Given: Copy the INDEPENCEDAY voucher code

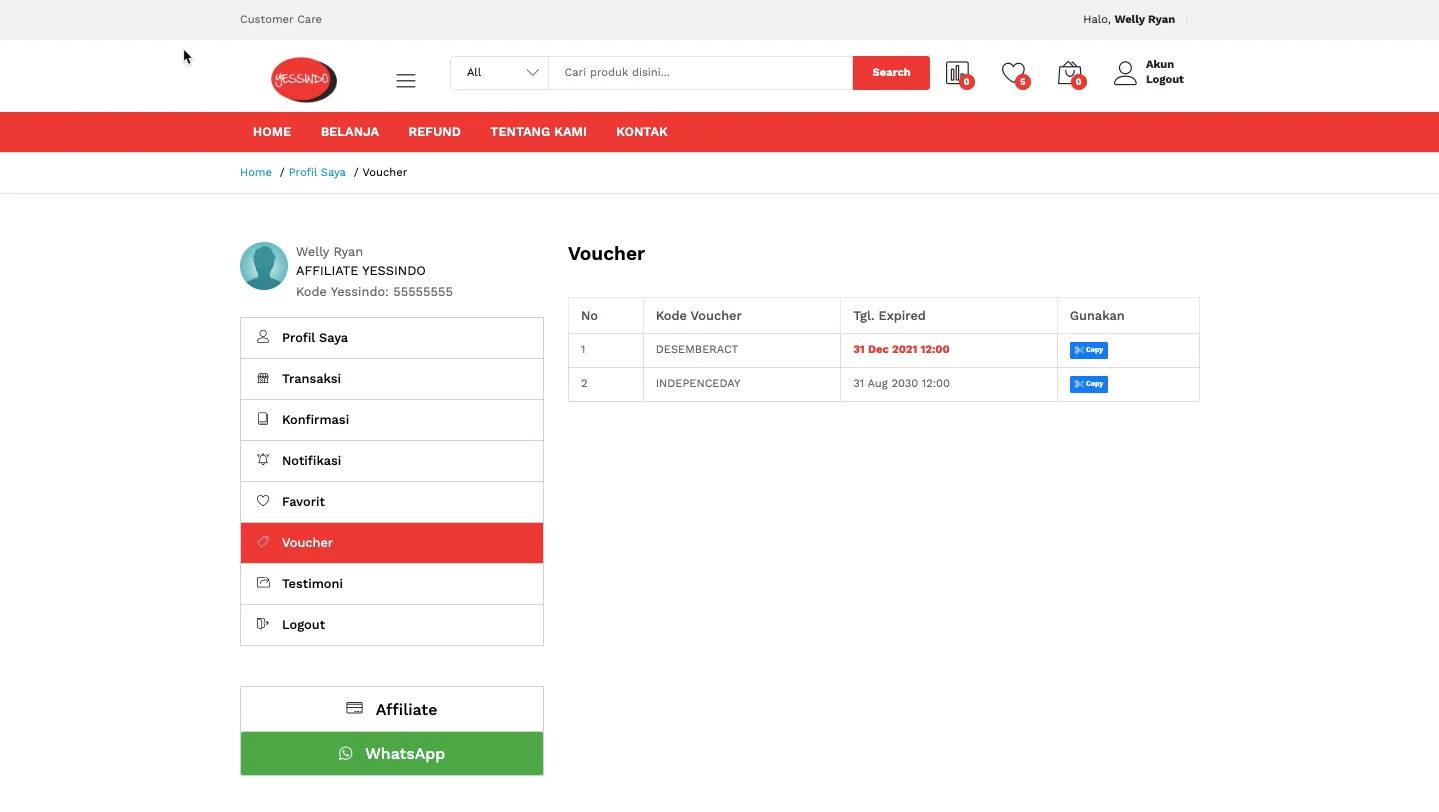Looking at the screenshot, I should (x=1088, y=384).
